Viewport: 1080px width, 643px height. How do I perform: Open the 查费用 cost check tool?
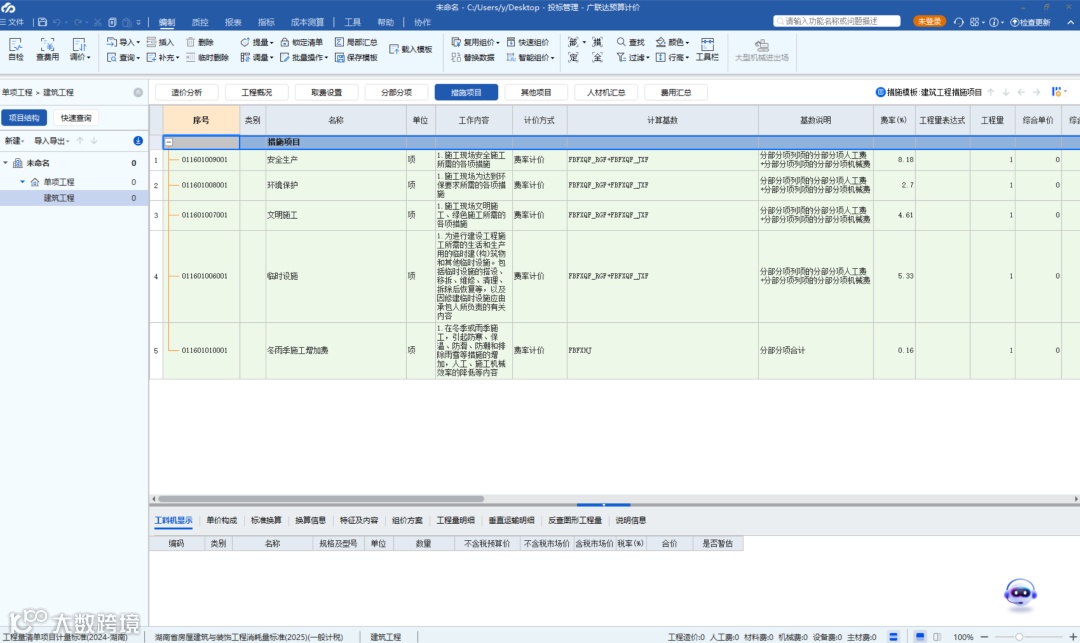[47, 49]
